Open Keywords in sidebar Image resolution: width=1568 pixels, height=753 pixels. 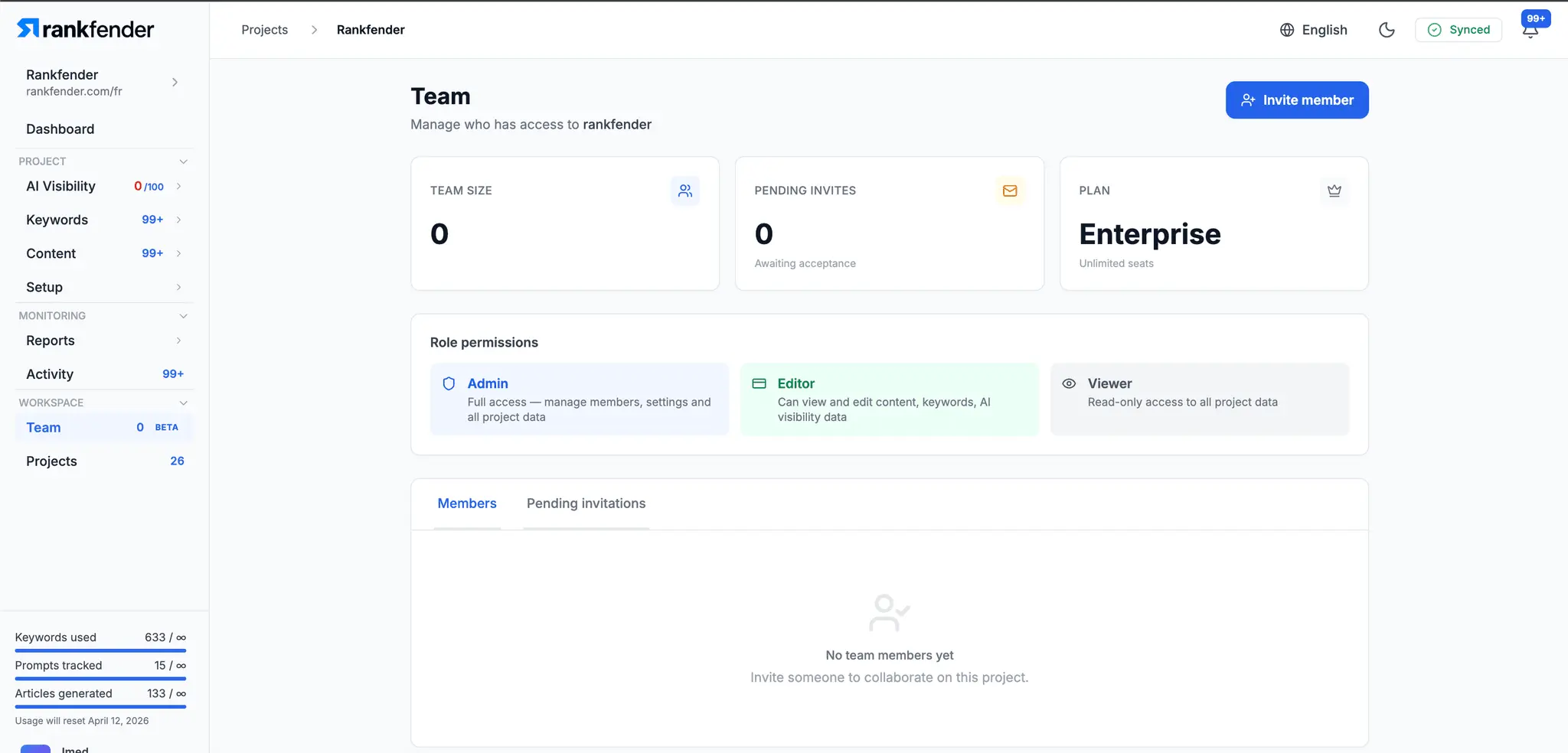point(57,220)
